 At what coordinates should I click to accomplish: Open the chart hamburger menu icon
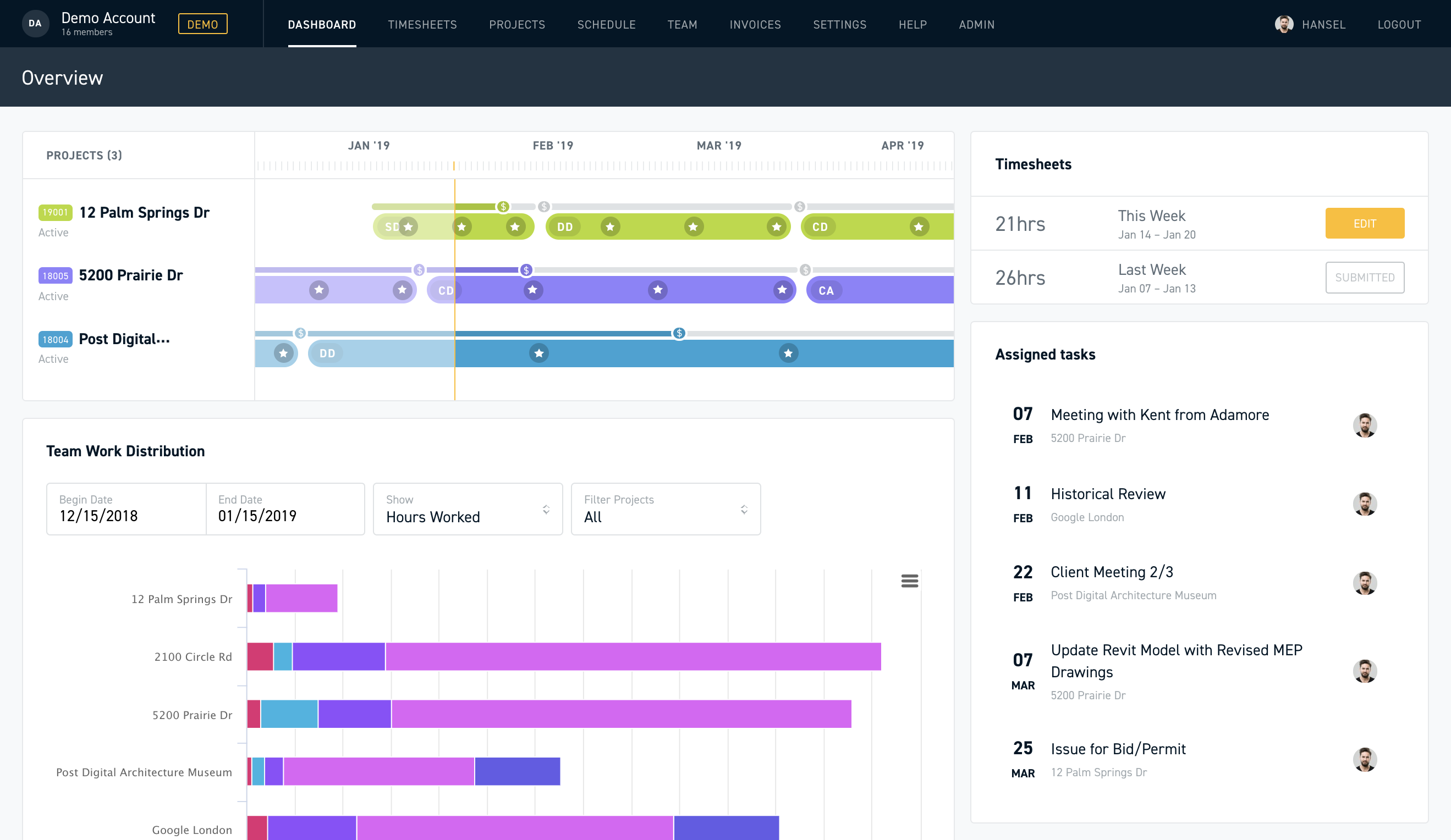909,581
